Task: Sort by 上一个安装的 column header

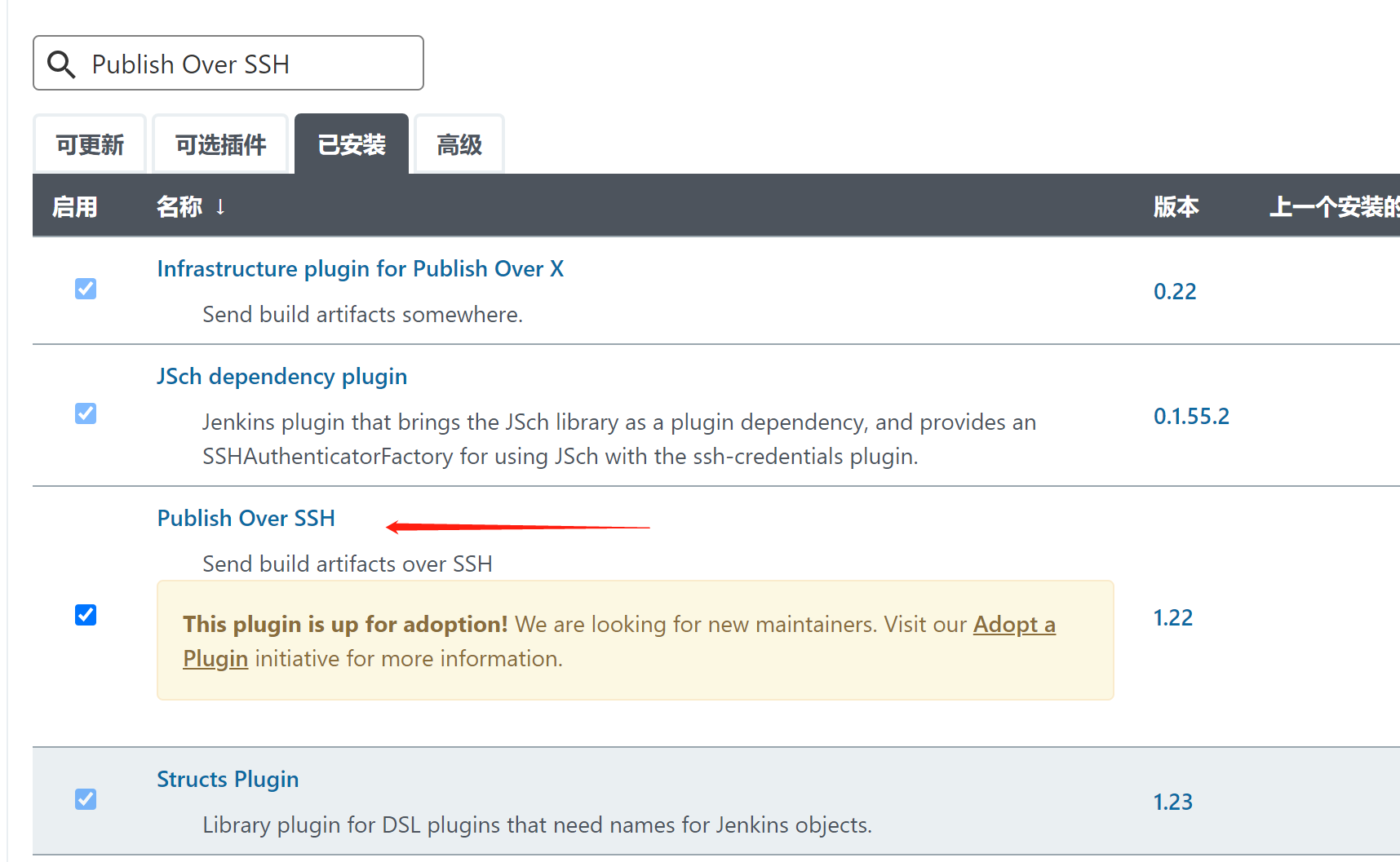Action: tap(1334, 206)
